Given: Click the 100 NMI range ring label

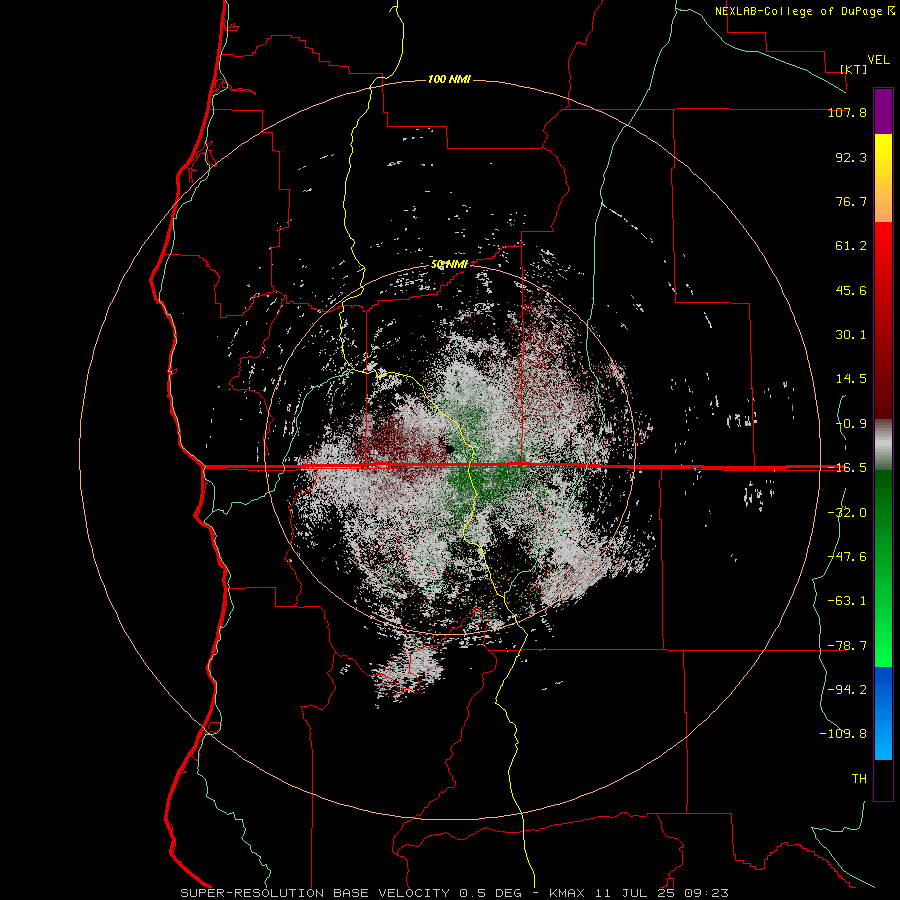Looking at the screenshot, I should (449, 79).
